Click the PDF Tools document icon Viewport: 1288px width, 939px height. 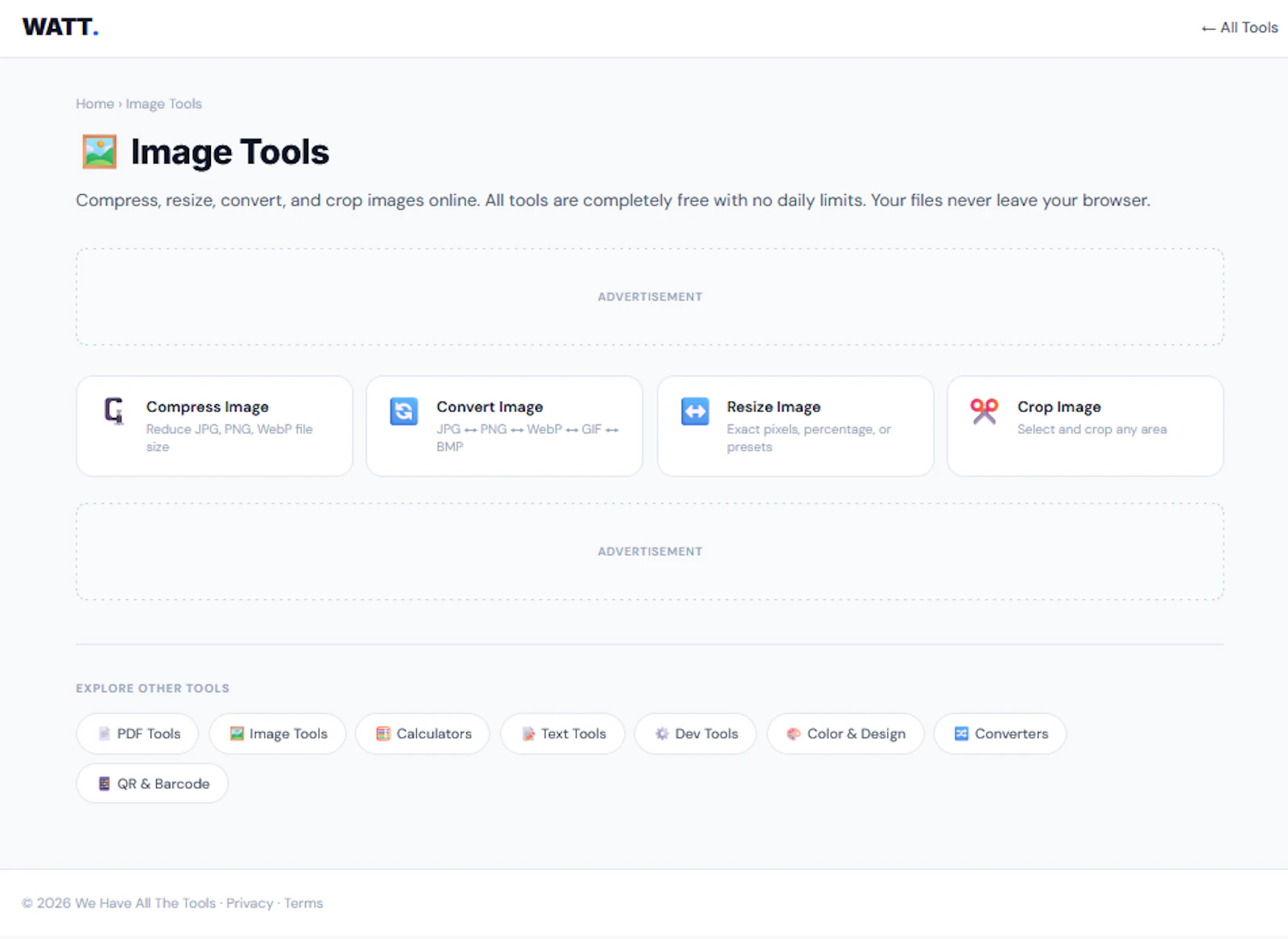(x=104, y=734)
